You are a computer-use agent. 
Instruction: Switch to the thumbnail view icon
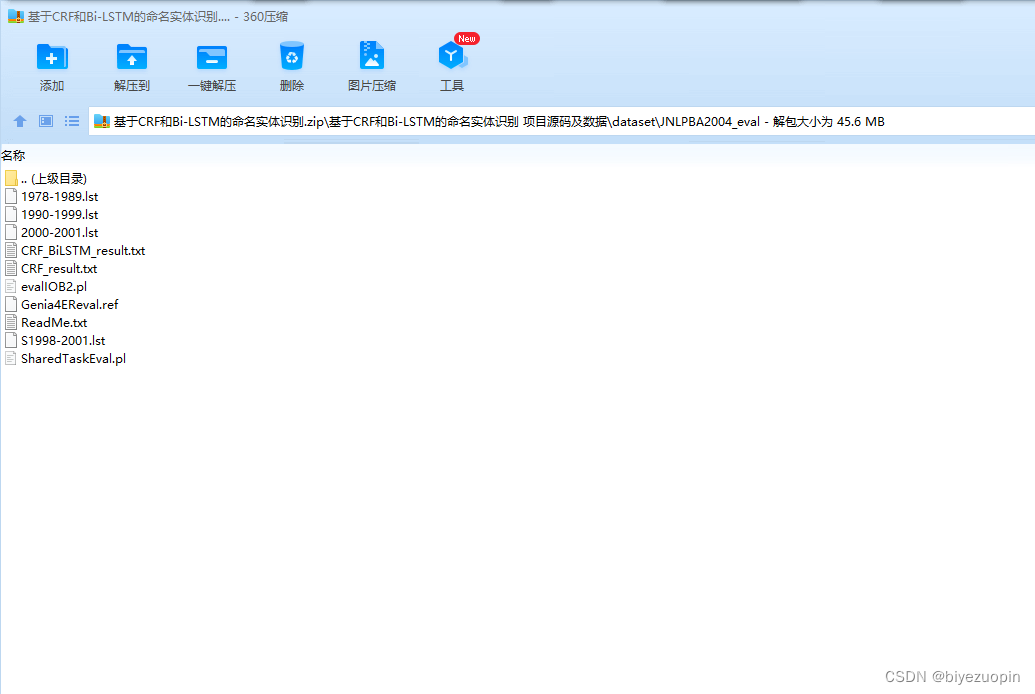point(46,121)
